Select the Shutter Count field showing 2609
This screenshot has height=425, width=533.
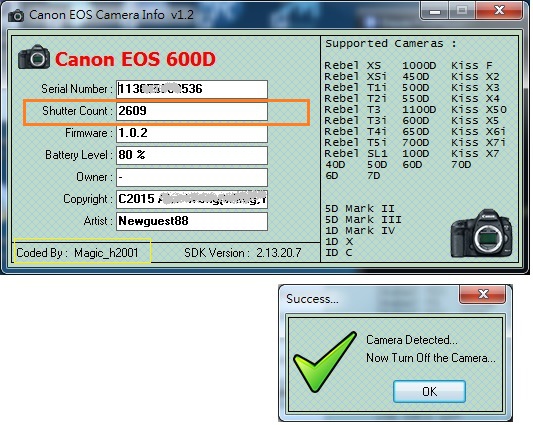click(x=192, y=111)
